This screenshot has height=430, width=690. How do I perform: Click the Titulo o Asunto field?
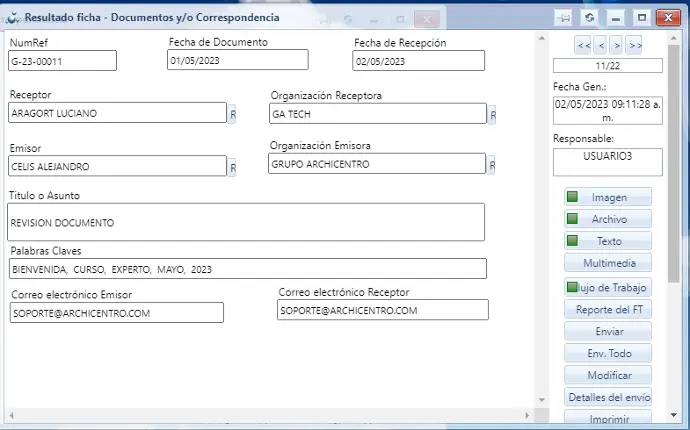(246, 222)
